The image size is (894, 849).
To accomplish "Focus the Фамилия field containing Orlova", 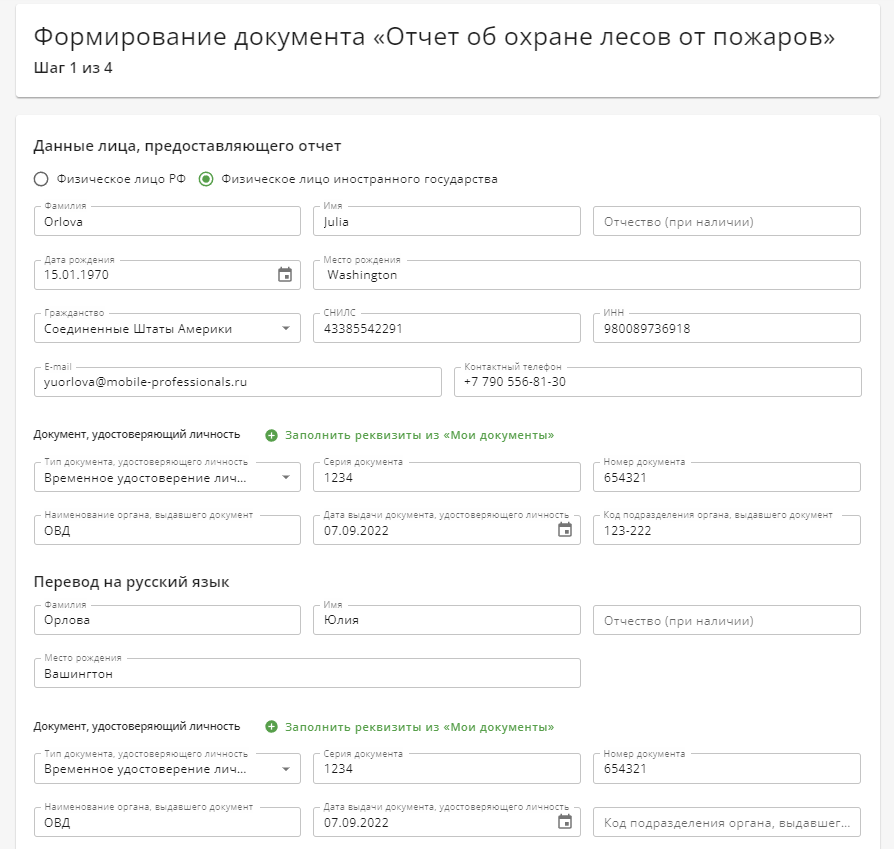I will (167, 221).
